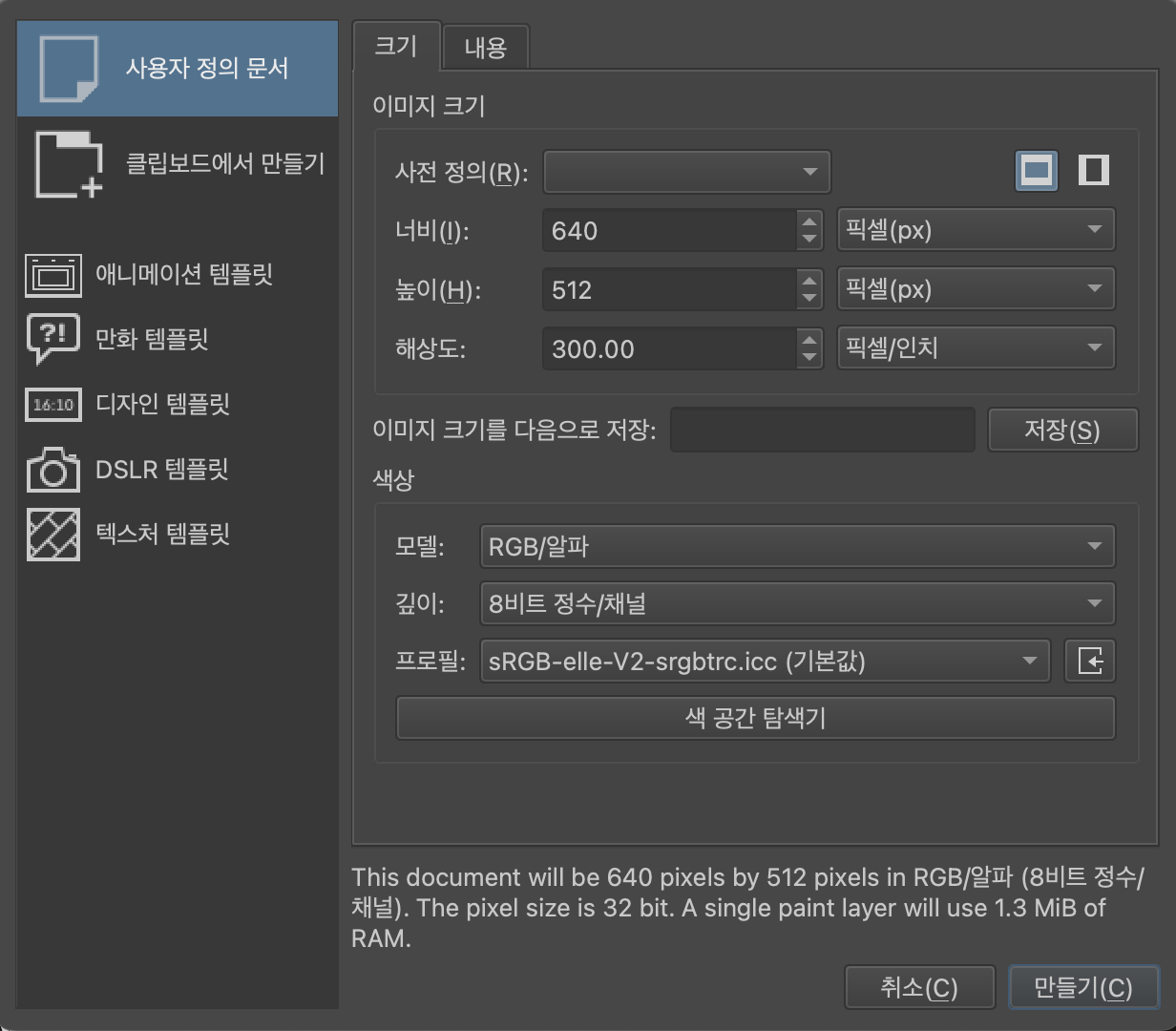This screenshot has height=1031, width=1176.
Task: Open the DSLR 템플릿 camera icon
Action: pyautogui.click(x=53, y=470)
